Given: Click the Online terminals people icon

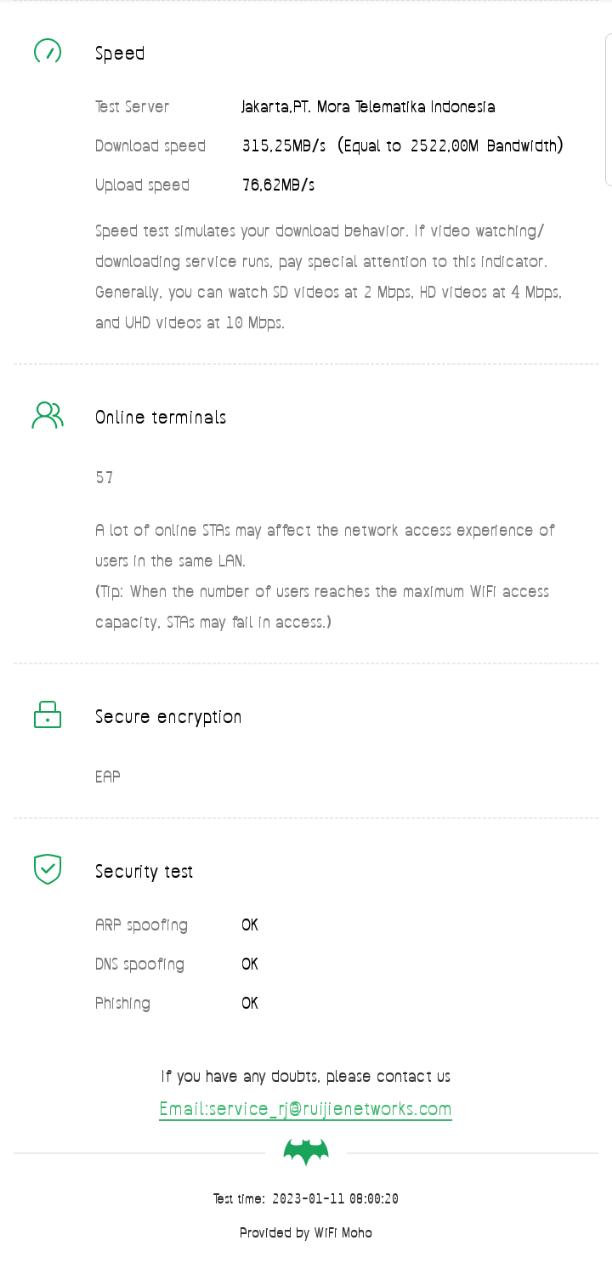Looking at the screenshot, I should point(47,415).
